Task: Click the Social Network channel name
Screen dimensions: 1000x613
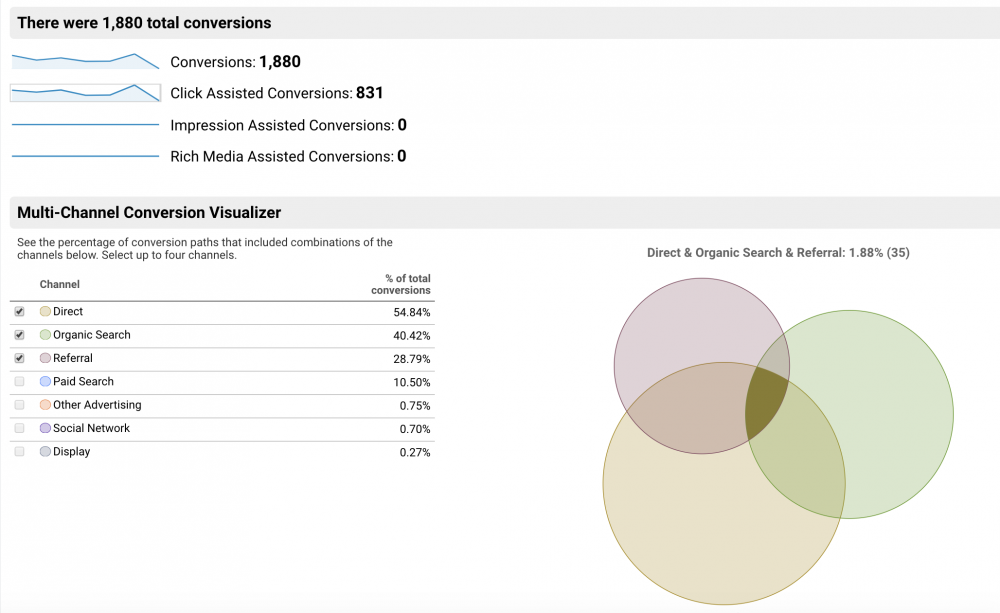Action: point(91,428)
